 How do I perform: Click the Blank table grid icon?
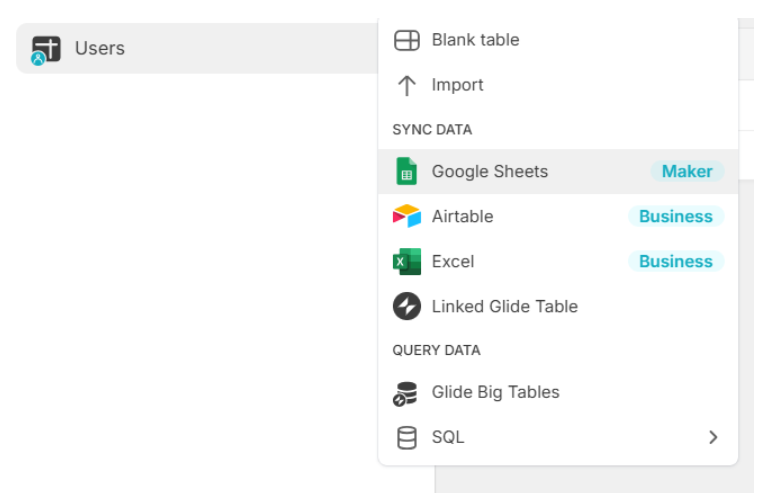(407, 40)
